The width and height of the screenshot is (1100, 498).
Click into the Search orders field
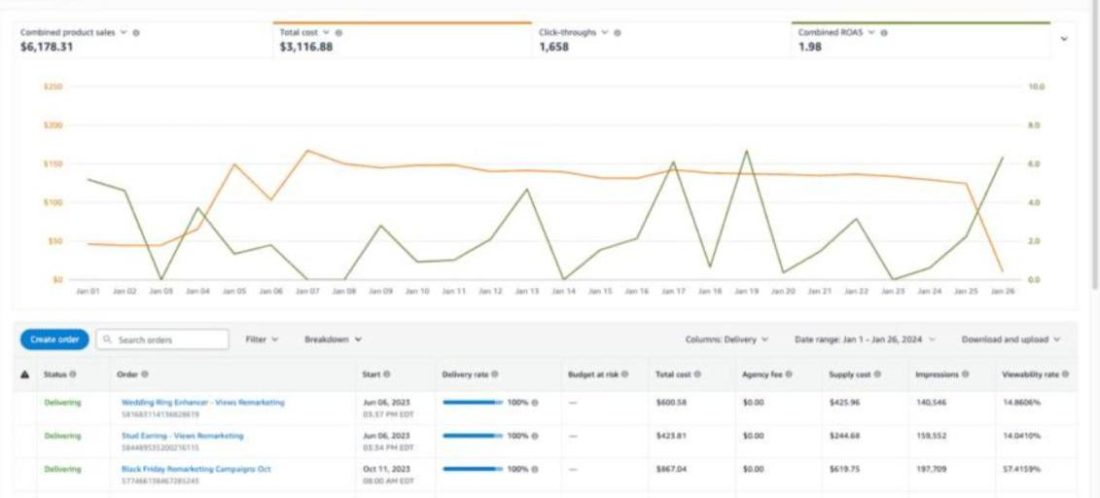coord(162,339)
